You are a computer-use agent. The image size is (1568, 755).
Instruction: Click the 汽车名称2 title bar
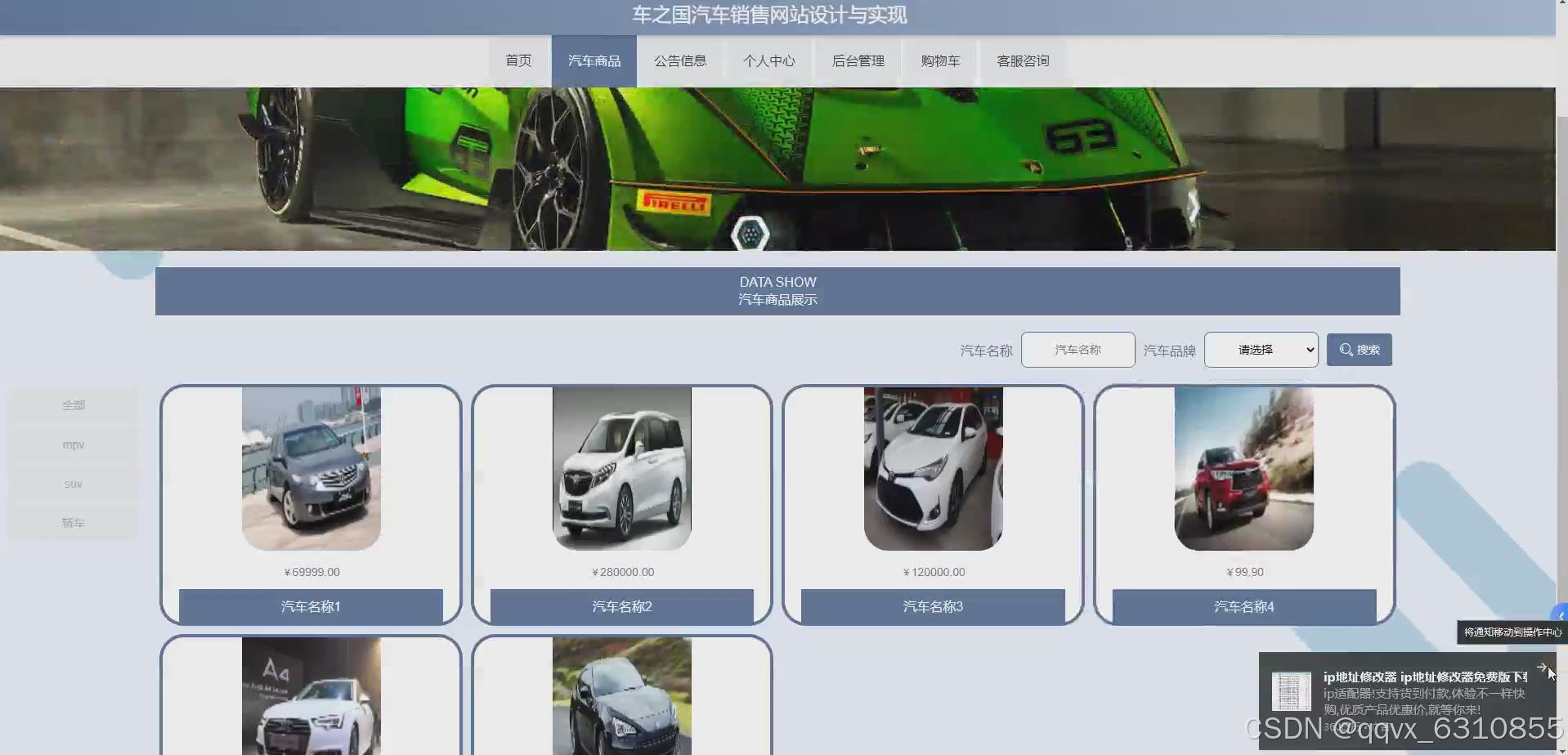point(622,606)
